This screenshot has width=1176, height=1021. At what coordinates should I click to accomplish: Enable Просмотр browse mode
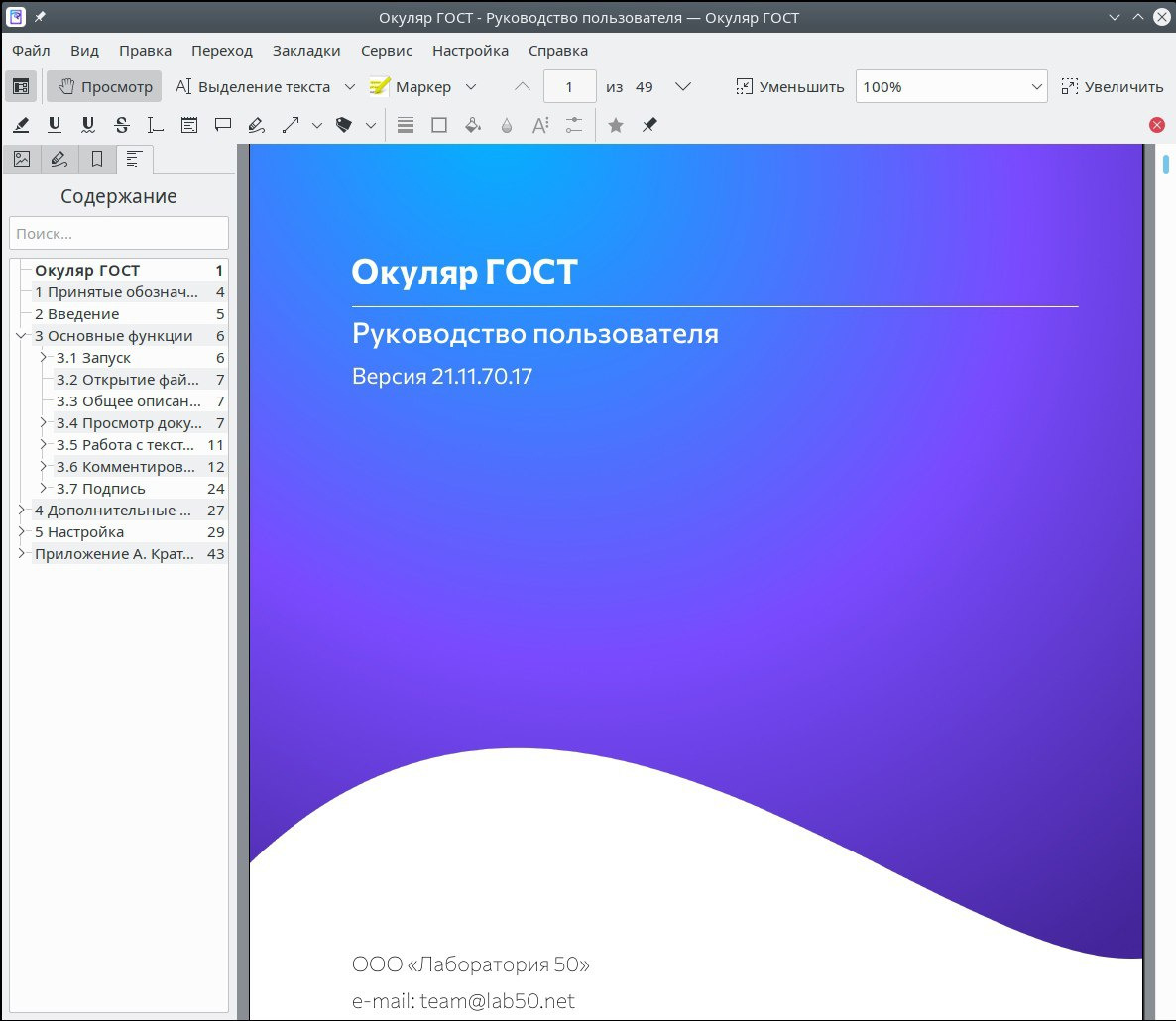click(x=105, y=86)
